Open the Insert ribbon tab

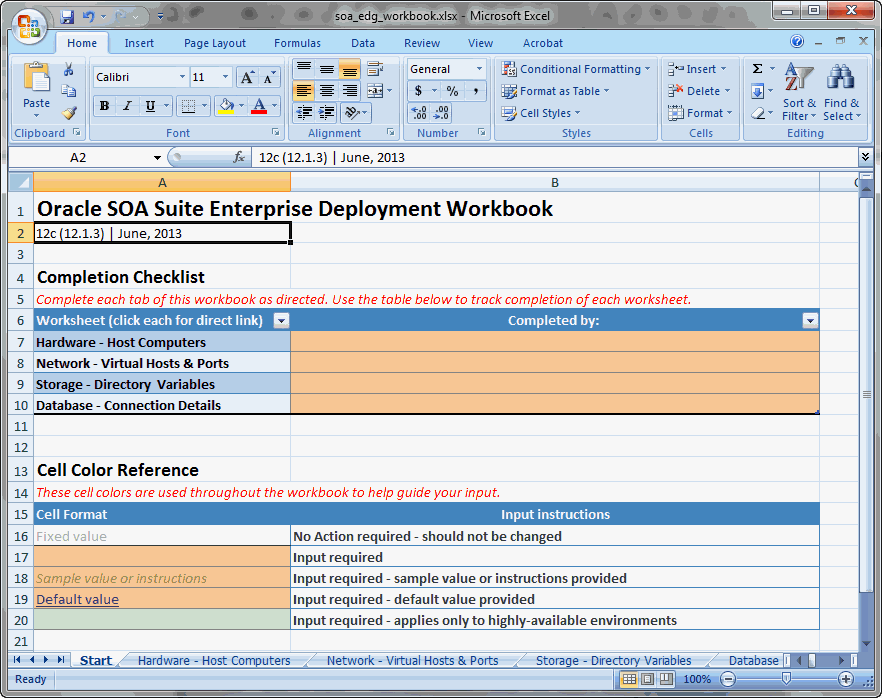click(x=139, y=43)
